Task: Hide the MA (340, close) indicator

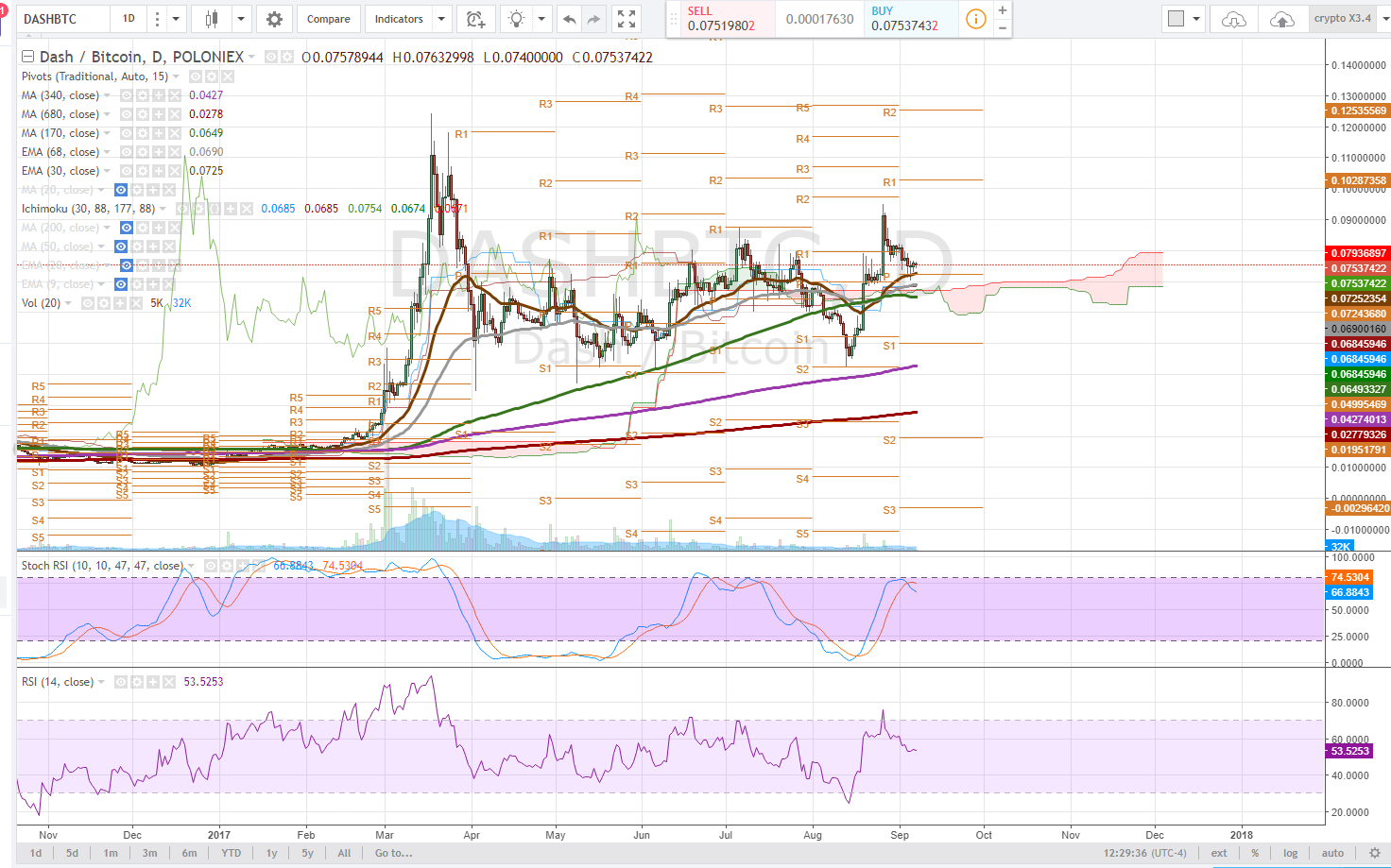Action: [126, 95]
